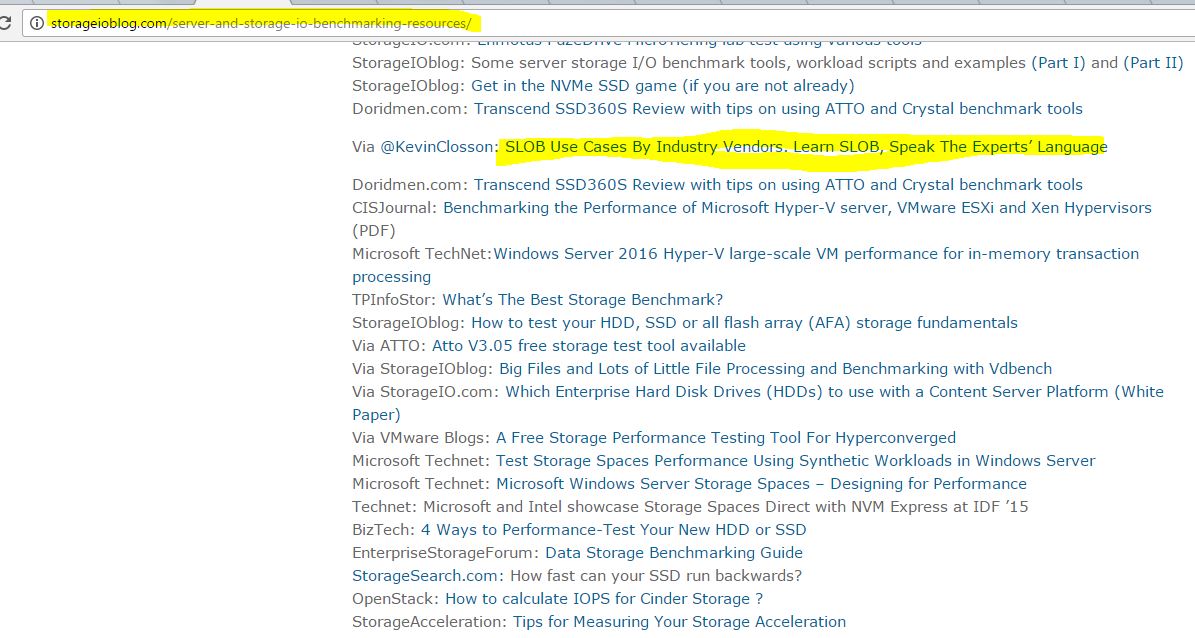This screenshot has width=1195, height=638.
Task: Click the browser reload page icon
Action: 6,23
